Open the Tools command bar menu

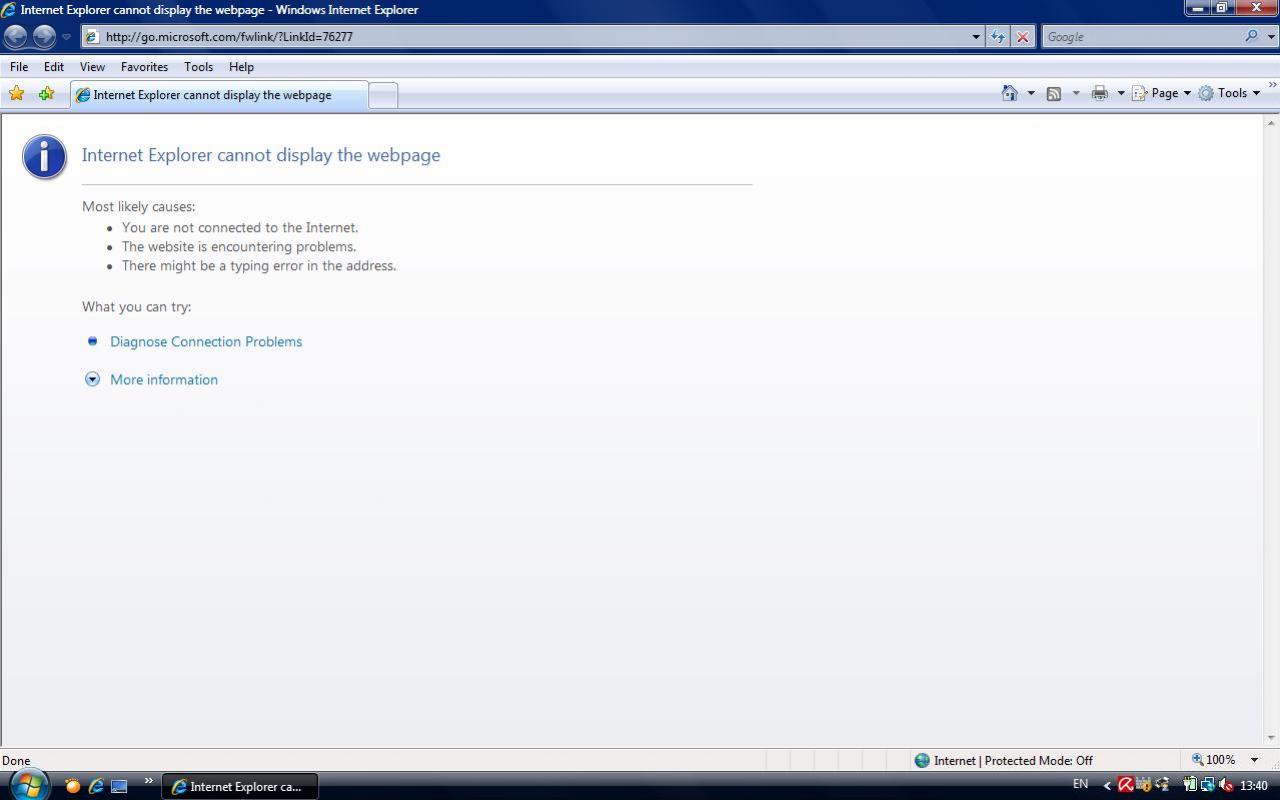pos(1229,93)
